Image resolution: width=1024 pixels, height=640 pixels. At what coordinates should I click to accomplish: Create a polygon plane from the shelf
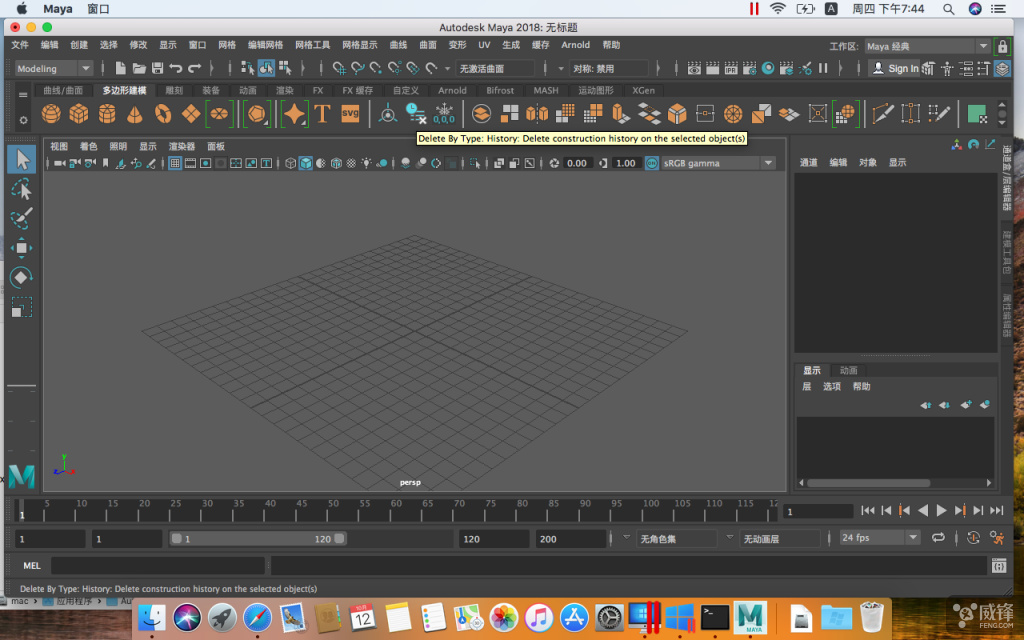pos(191,114)
